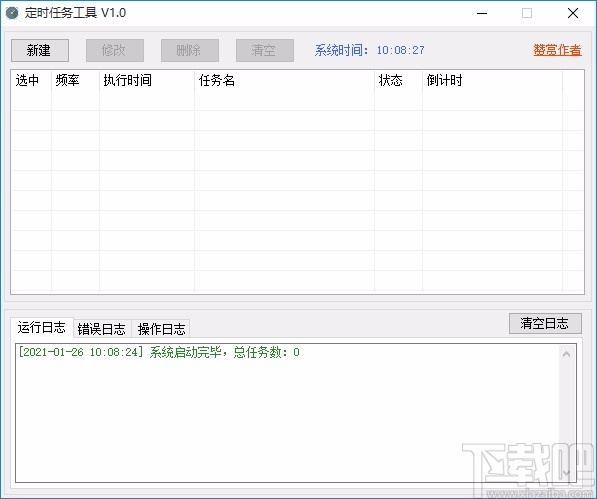Click the 倒计时 column header
The image size is (597, 499).
point(492,80)
